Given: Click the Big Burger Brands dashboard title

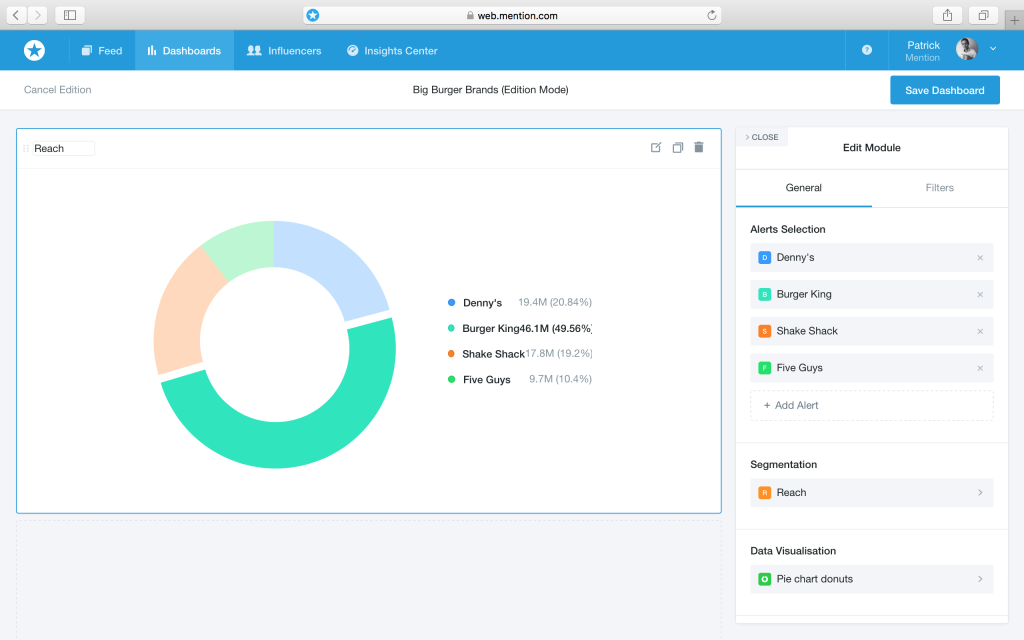Looking at the screenshot, I should coord(490,89).
